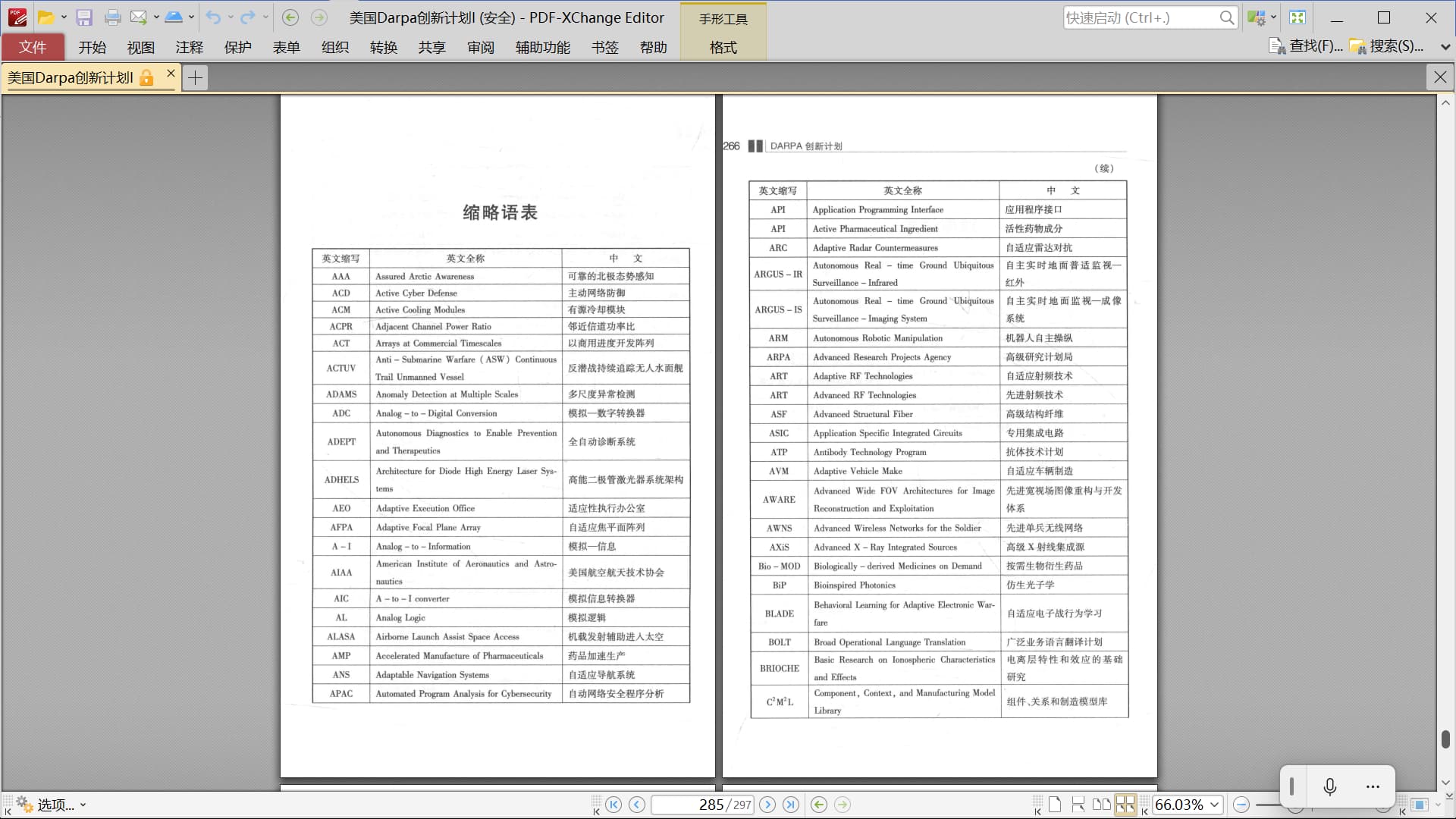Switch to single page layout

tap(1055, 805)
